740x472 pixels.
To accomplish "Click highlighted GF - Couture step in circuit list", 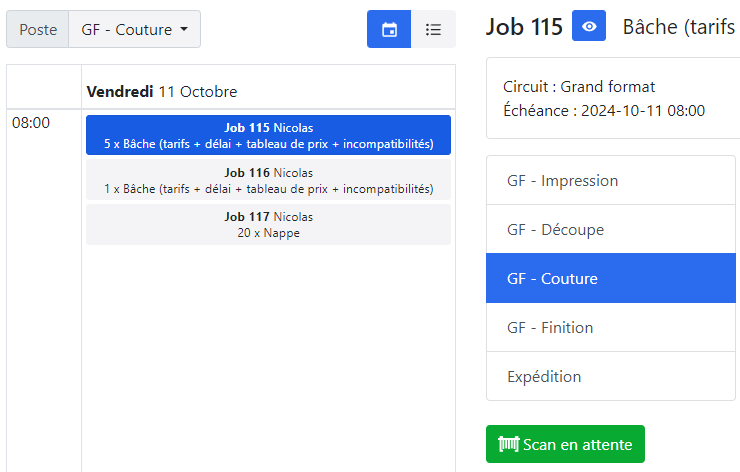I will [x=610, y=279].
